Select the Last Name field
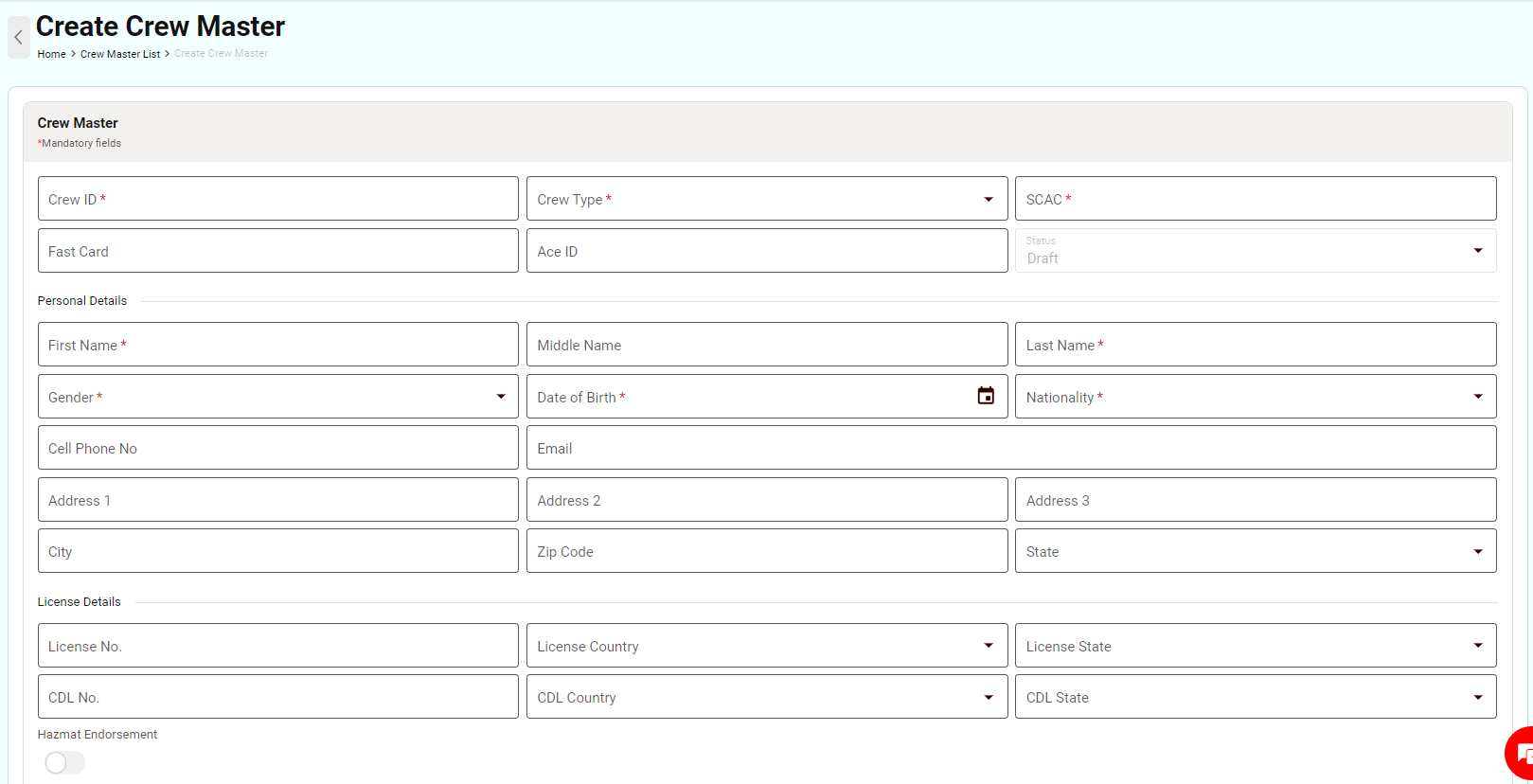Screen dimensions: 1533x784 (1256, 345)
